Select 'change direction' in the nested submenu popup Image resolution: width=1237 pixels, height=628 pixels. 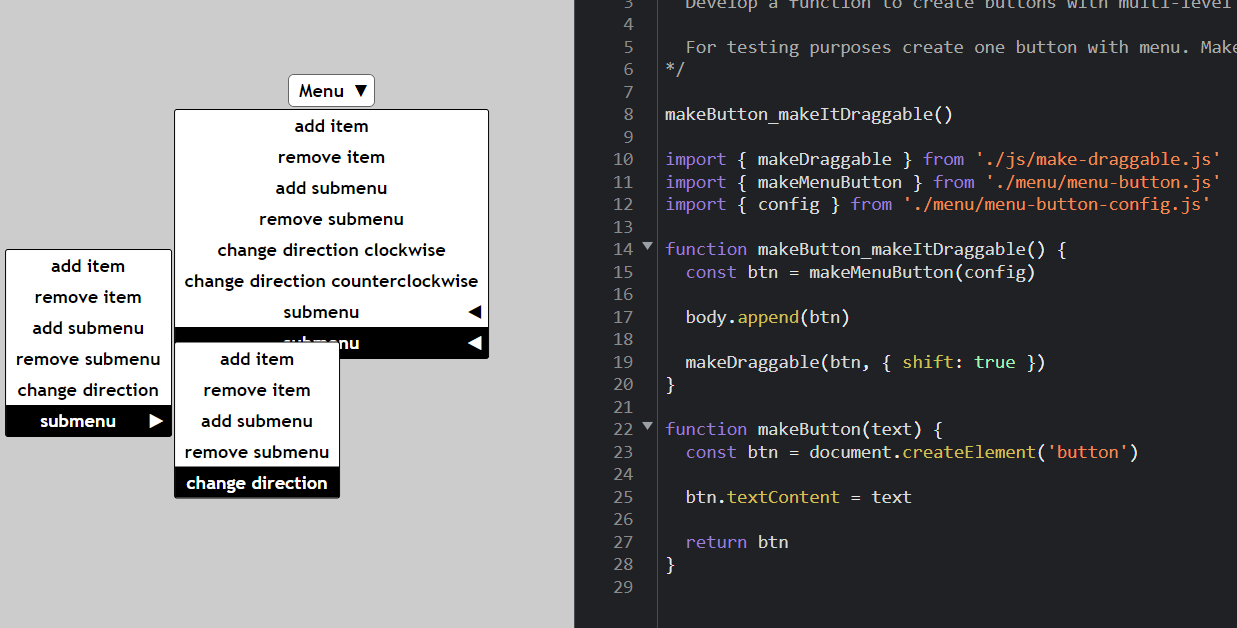click(257, 483)
